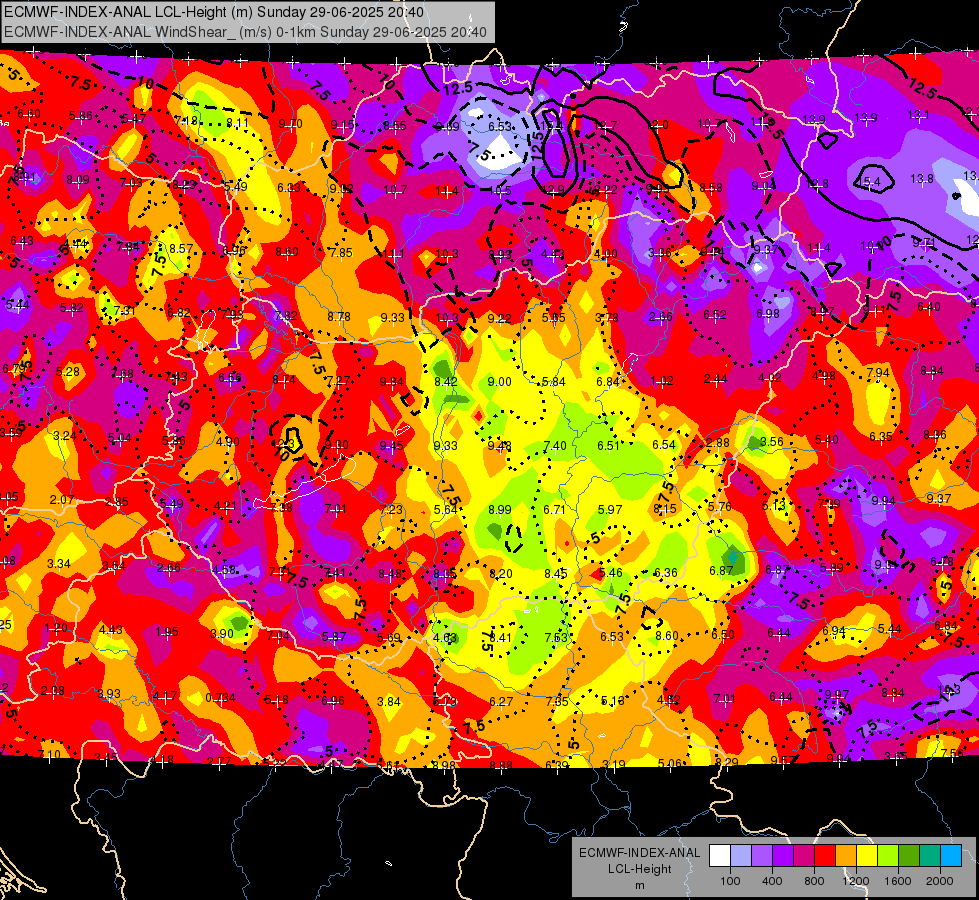Viewport: 979px width, 900px height.
Task: Click the map value 8.15
Action: click(664, 509)
